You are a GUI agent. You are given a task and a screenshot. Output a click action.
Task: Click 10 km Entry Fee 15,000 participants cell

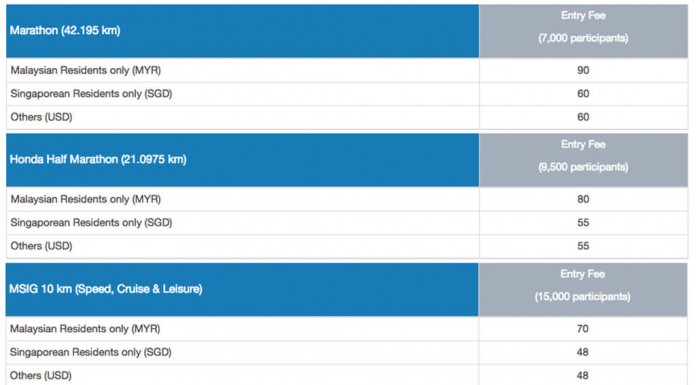coord(582,290)
